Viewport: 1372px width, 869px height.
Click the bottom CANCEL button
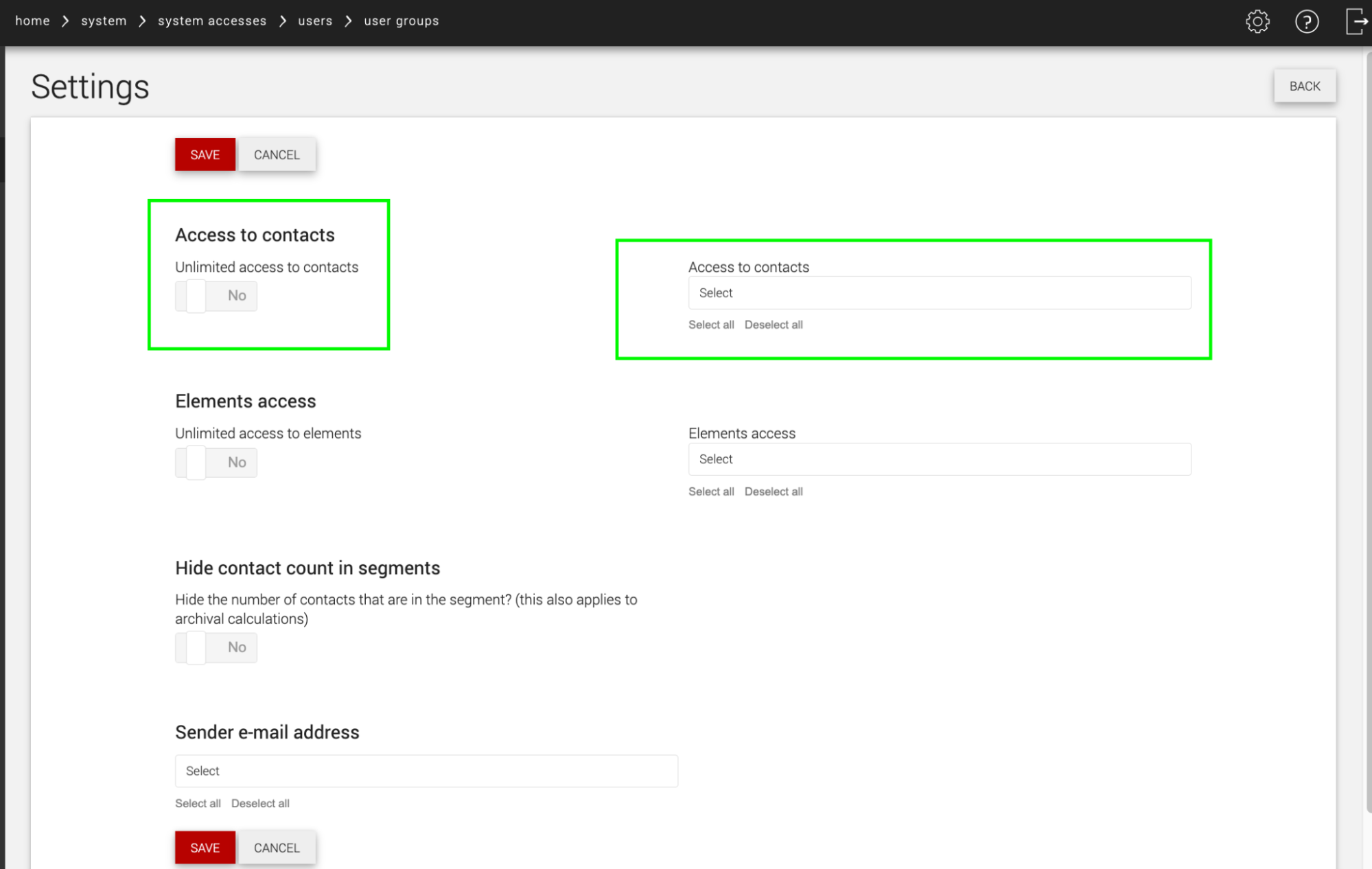coord(277,848)
